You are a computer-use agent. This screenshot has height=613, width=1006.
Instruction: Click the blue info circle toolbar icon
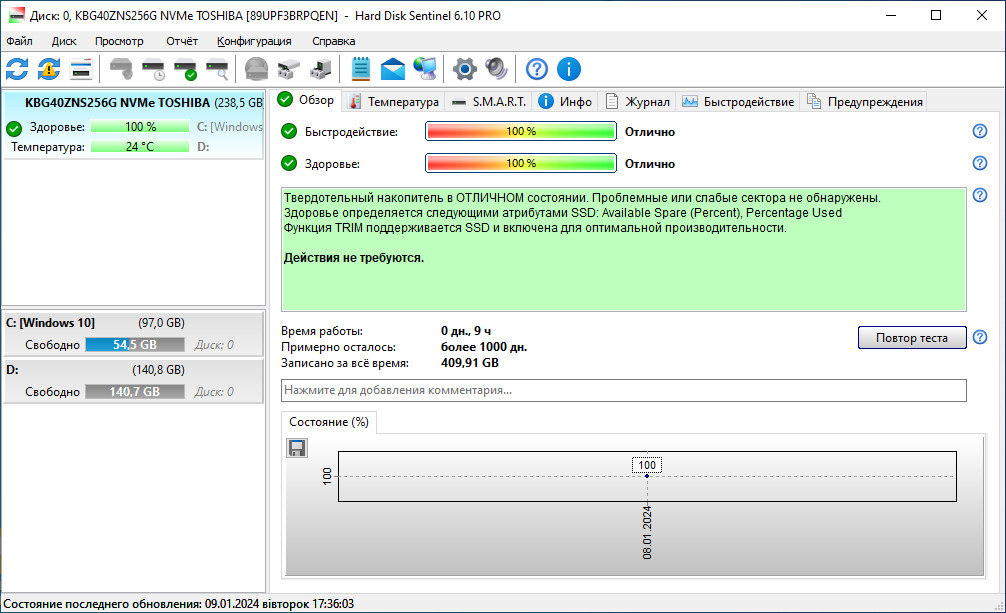(569, 69)
